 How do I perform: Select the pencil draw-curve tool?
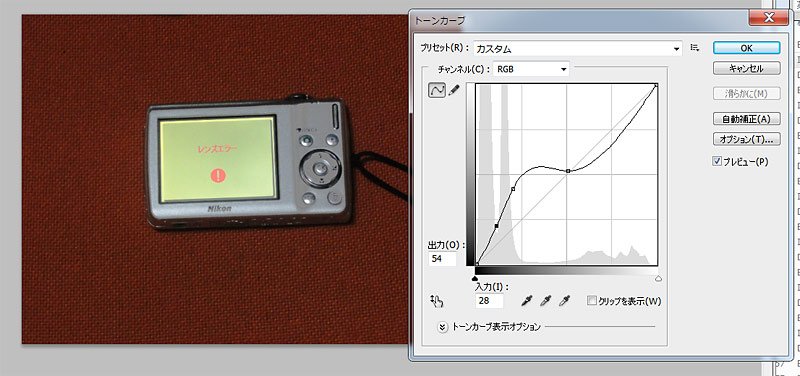(x=453, y=90)
